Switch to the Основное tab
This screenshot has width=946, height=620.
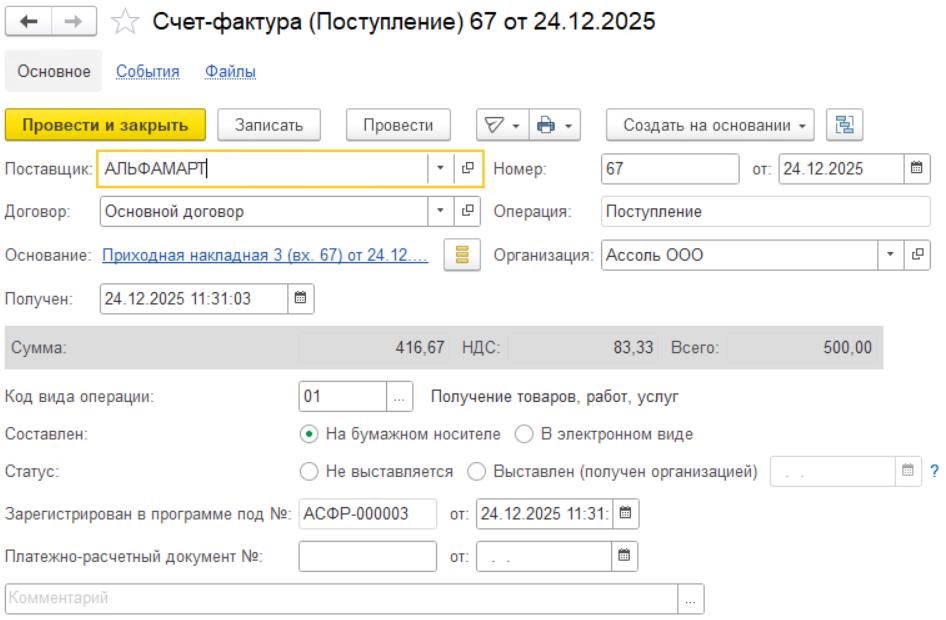point(54,71)
